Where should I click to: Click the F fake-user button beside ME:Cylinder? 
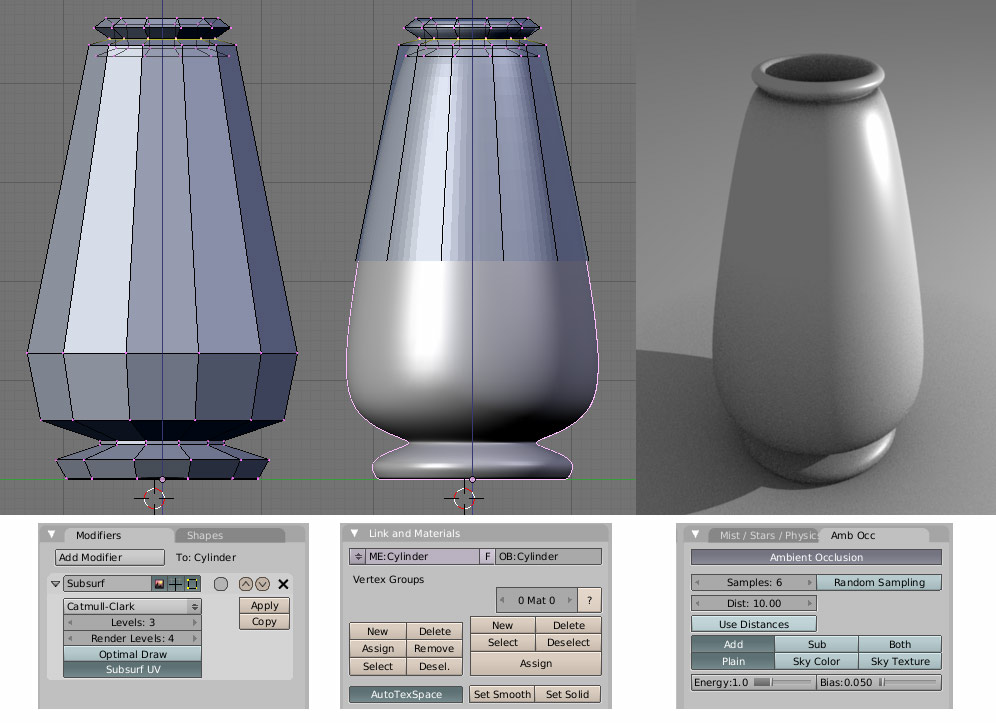[487, 557]
